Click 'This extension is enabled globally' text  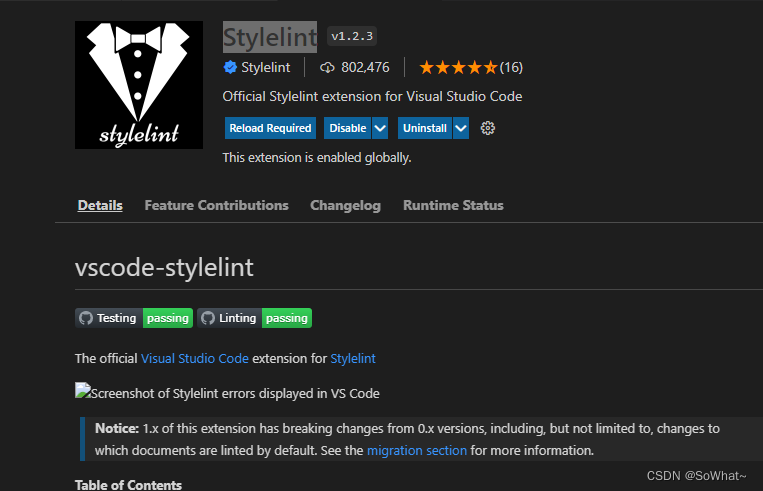tap(317, 158)
